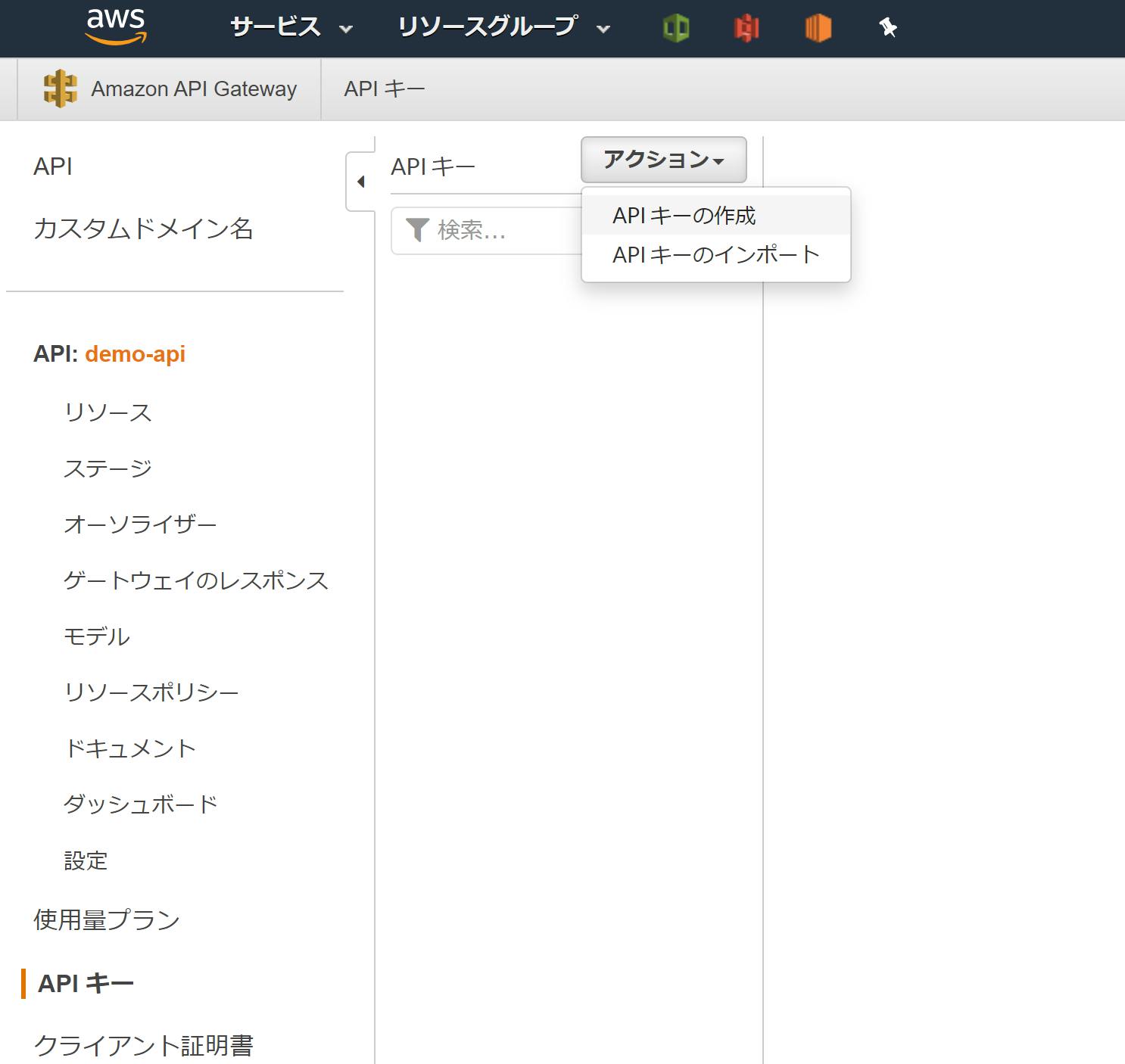
Task: Focus the 検索 search field
Action: [x=486, y=230]
